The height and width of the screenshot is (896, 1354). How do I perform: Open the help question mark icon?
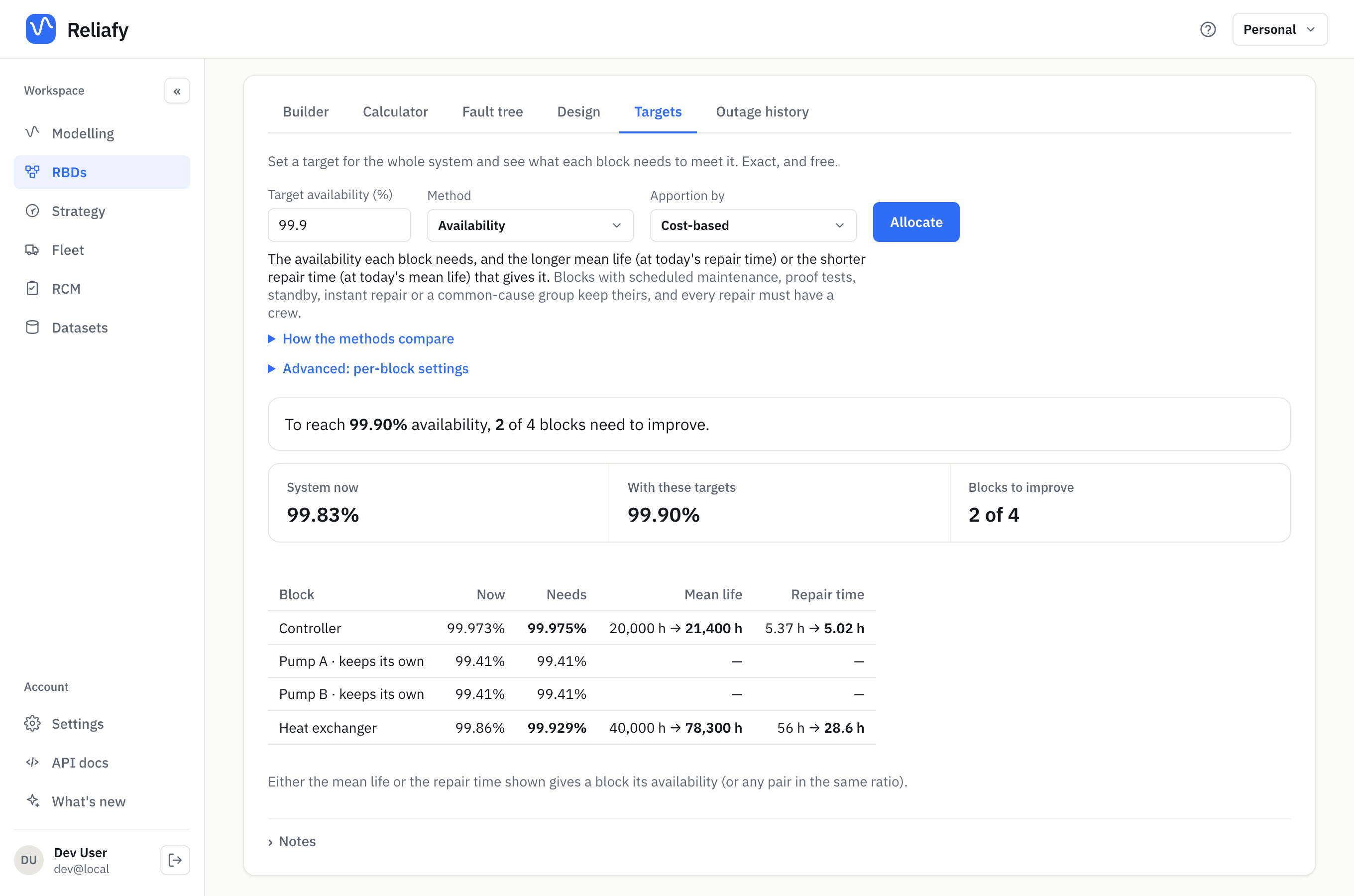click(1207, 29)
